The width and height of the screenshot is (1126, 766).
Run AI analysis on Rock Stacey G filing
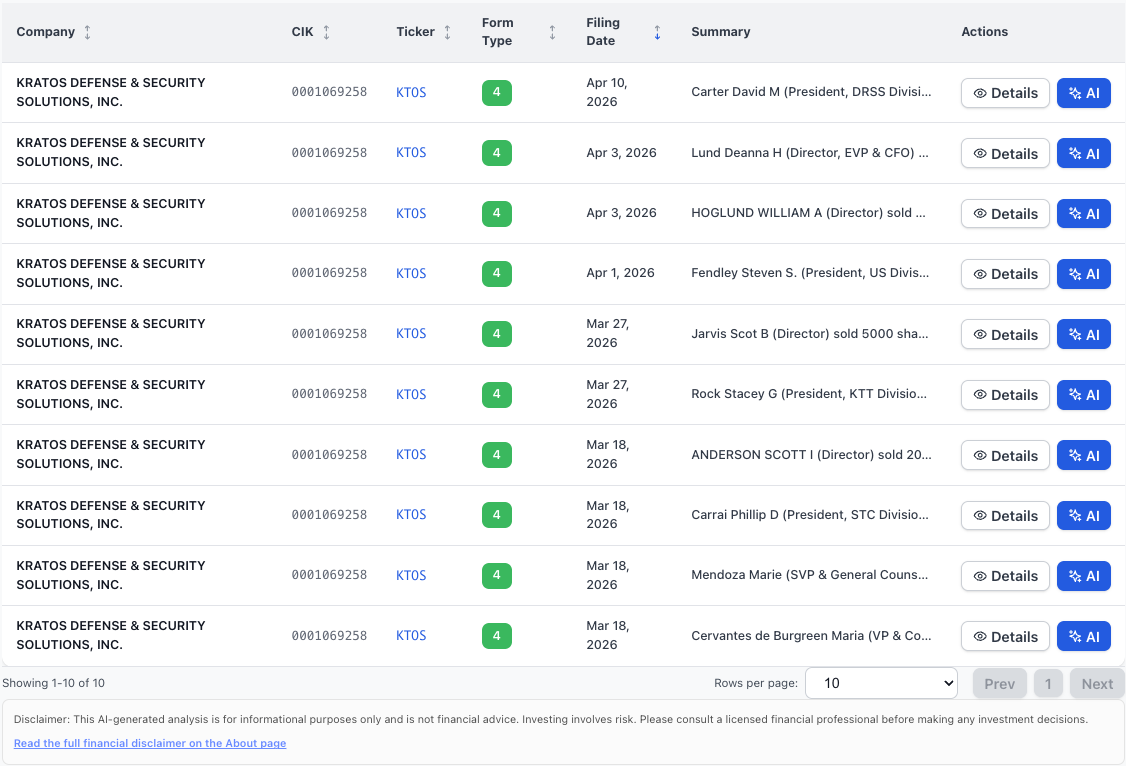[1084, 395]
